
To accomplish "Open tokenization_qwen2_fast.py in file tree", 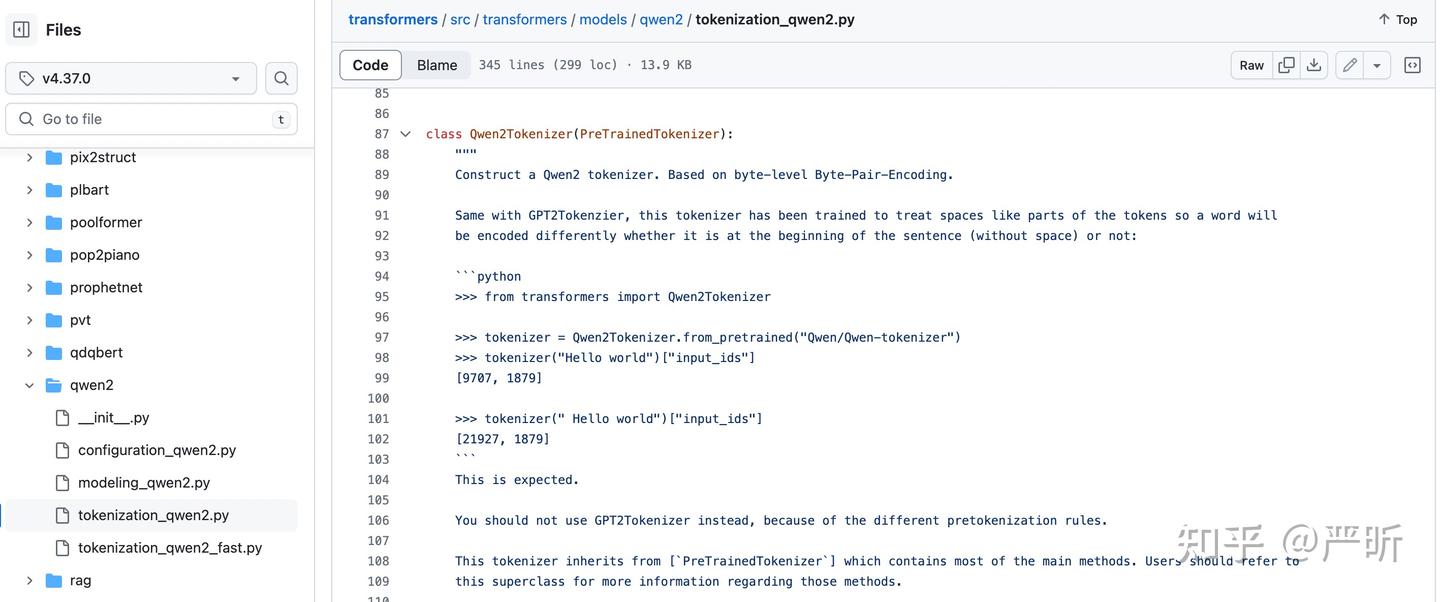I will (x=170, y=548).
